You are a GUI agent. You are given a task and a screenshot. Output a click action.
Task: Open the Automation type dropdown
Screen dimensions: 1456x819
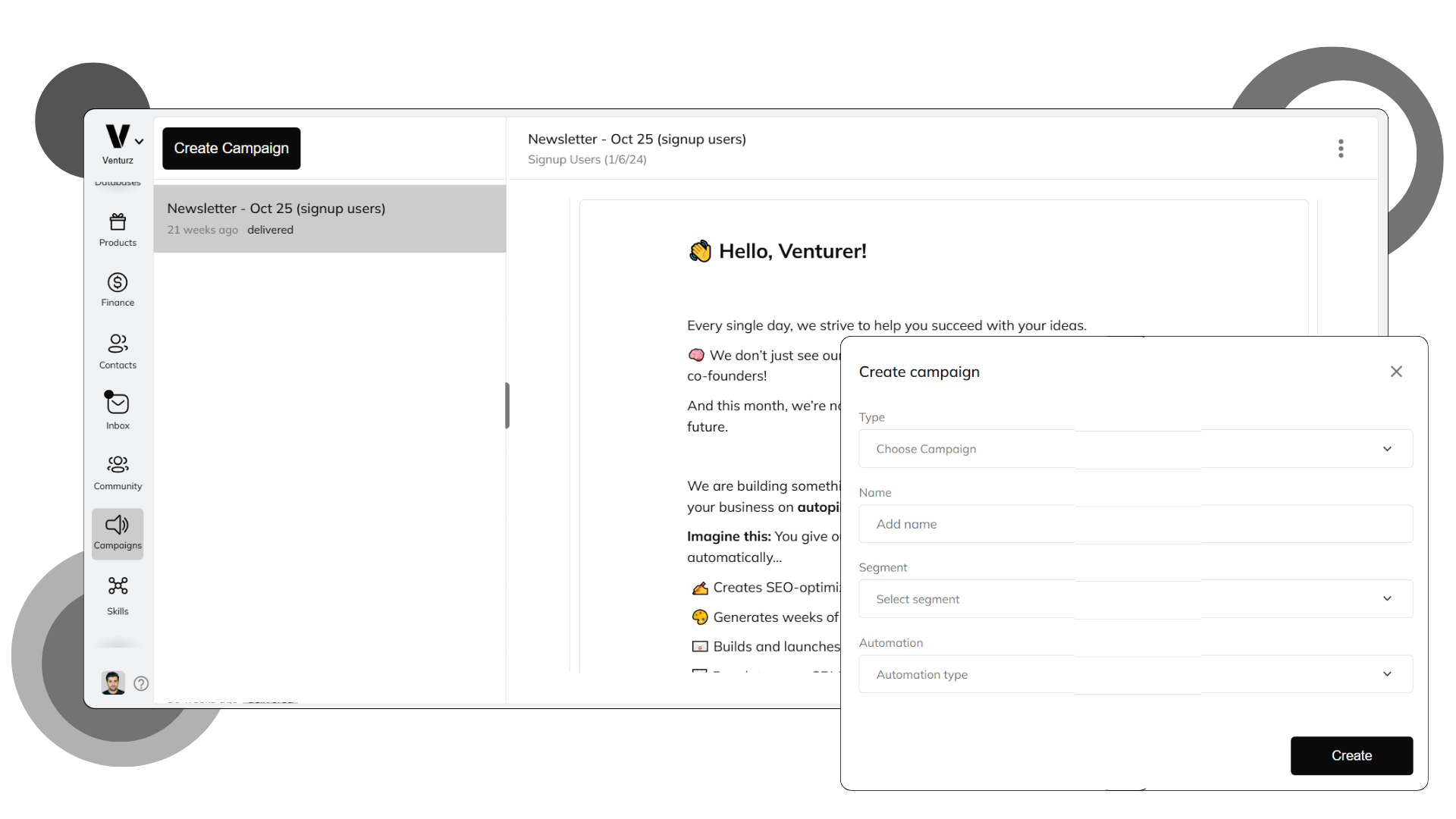pyautogui.click(x=1134, y=673)
